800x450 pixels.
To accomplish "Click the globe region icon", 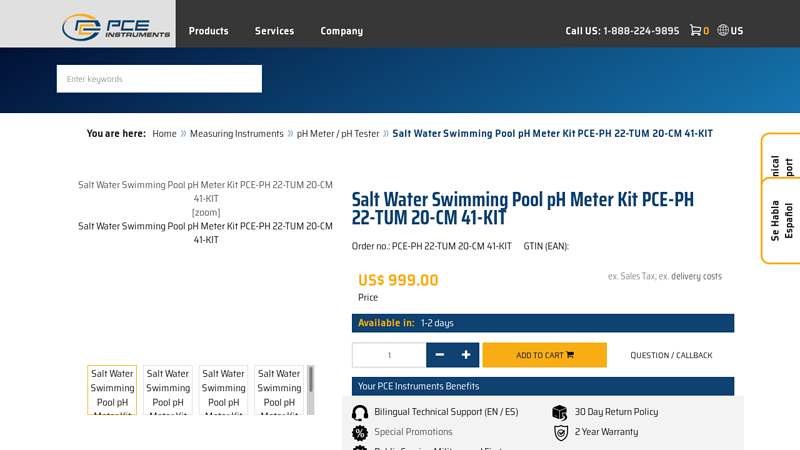I will pos(723,30).
